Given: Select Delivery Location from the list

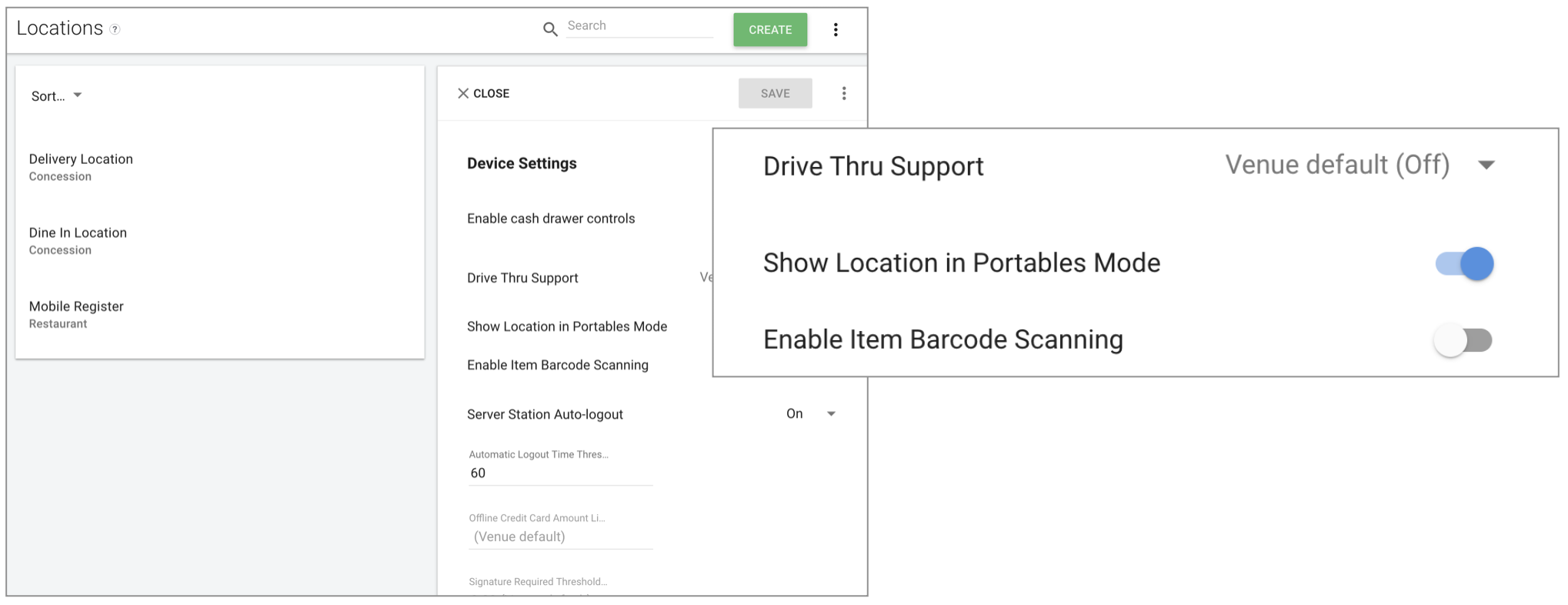Looking at the screenshot, I should click(219, 167).
